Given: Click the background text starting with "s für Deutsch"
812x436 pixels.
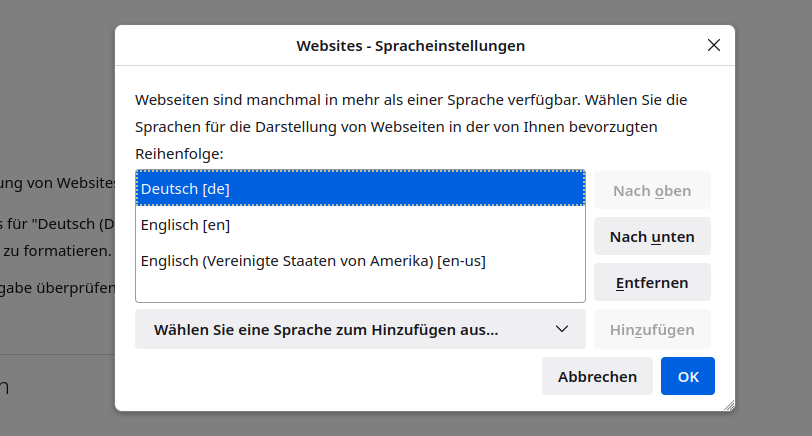Looking at the screenshot, I should click(55, 222).
